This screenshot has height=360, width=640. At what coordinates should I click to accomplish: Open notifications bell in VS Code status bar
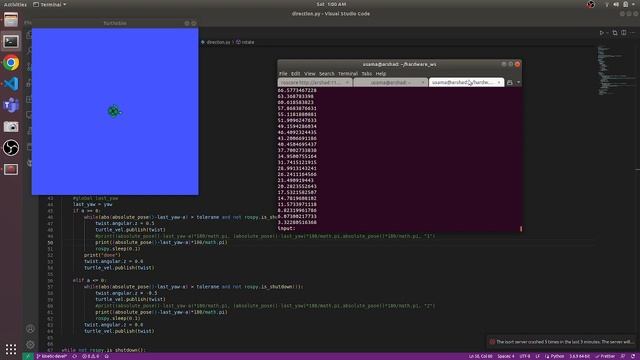(x=633, y=356)
